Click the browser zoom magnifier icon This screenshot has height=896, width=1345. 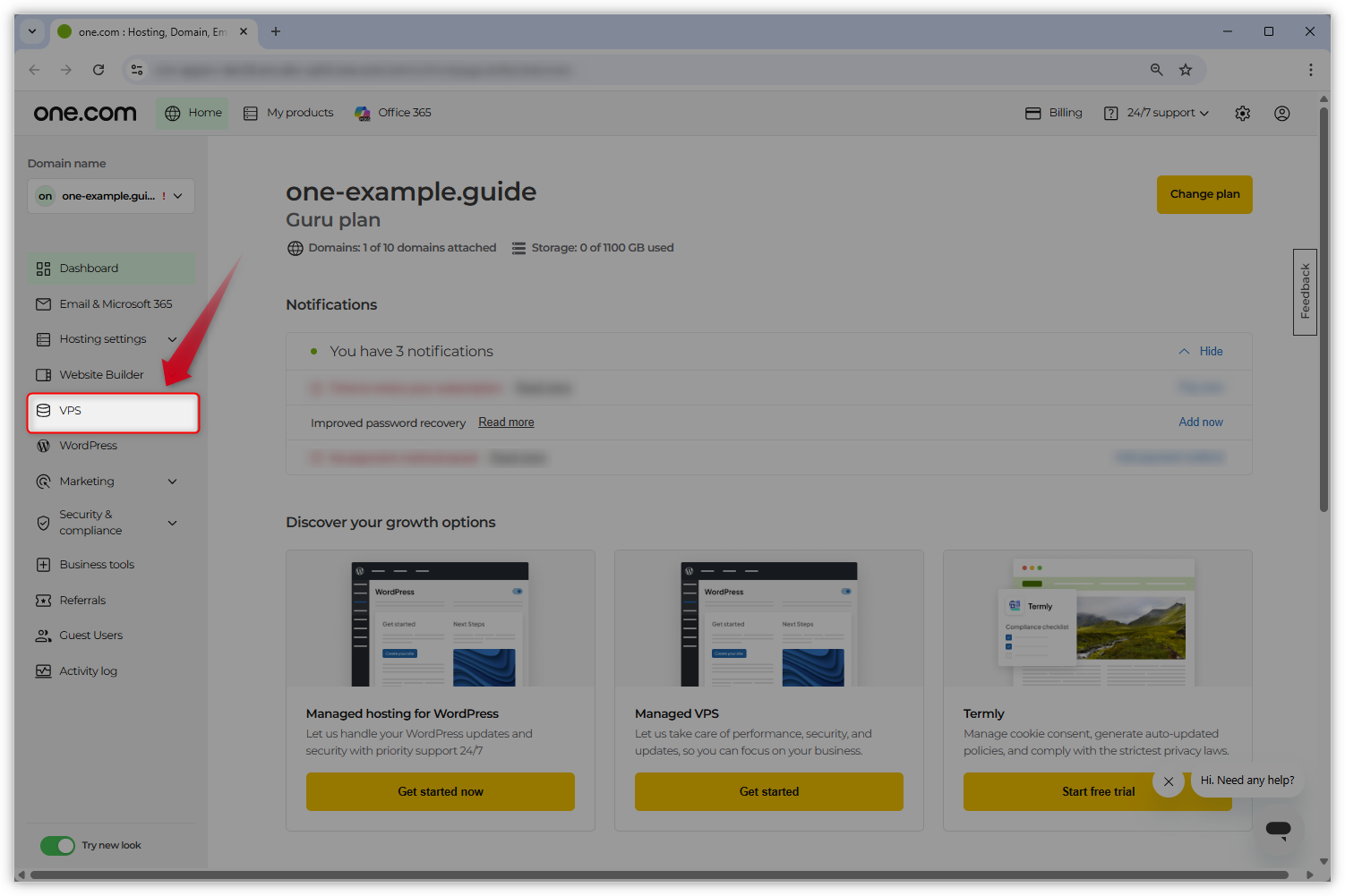(1156, 70)
